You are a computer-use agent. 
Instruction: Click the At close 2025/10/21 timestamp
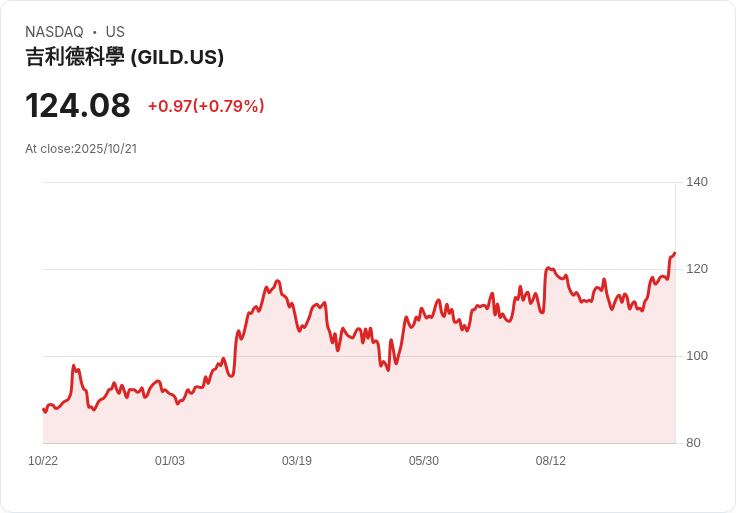(81, 149)
